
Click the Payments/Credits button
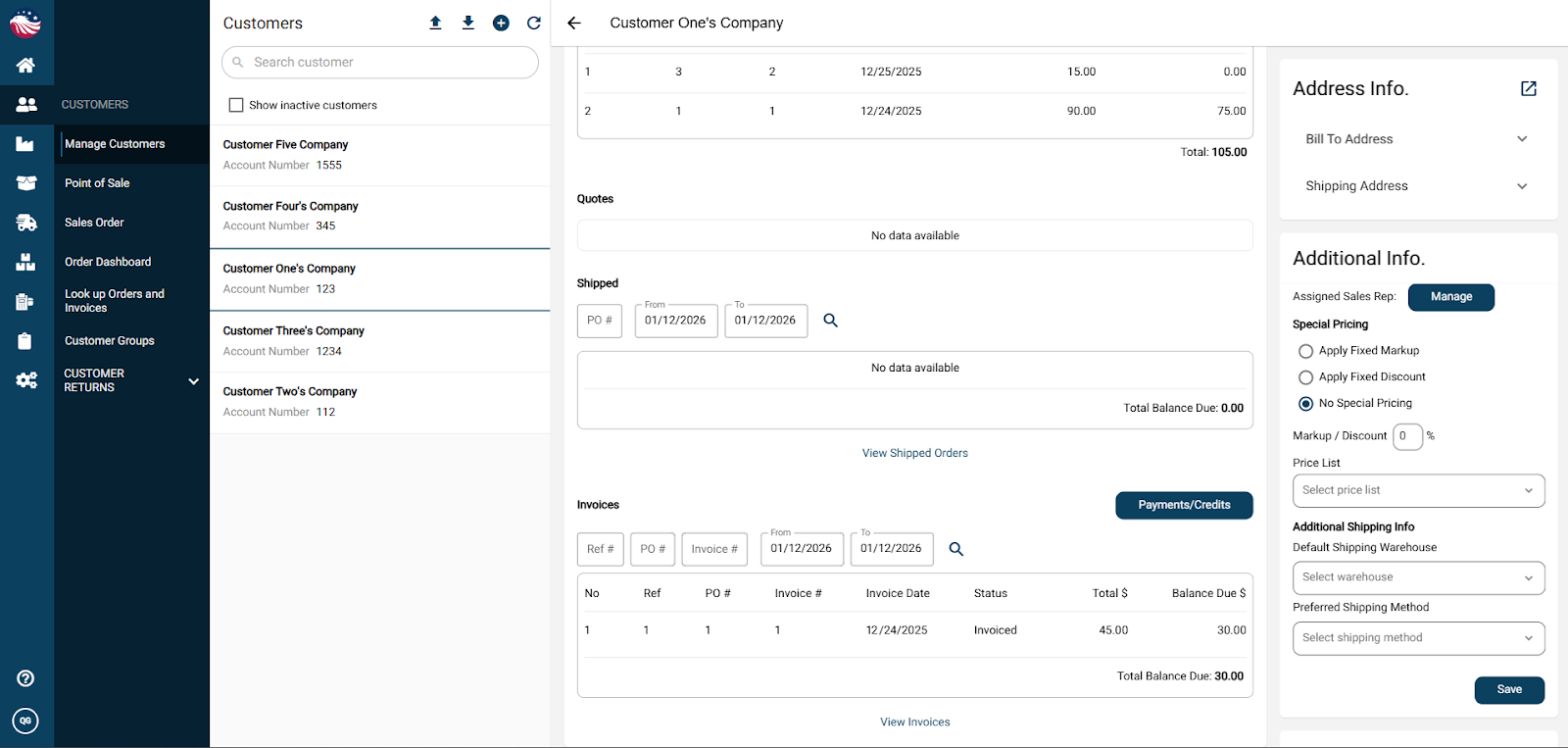tap(1184, 505)
